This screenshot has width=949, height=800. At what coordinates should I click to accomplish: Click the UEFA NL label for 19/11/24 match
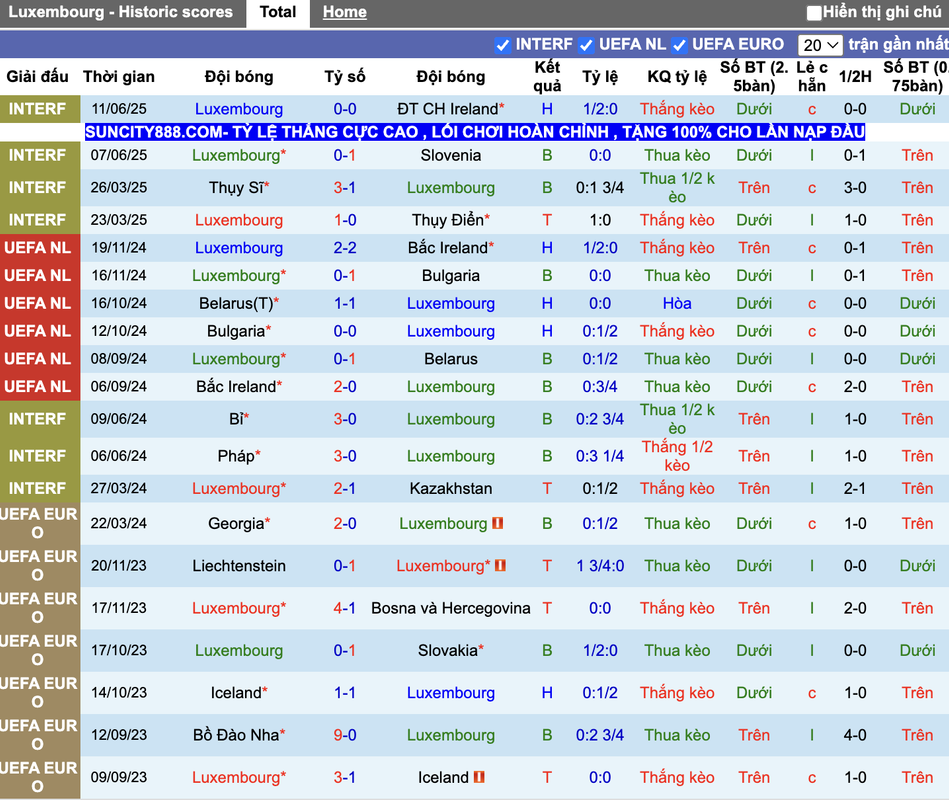coord(38,248)
